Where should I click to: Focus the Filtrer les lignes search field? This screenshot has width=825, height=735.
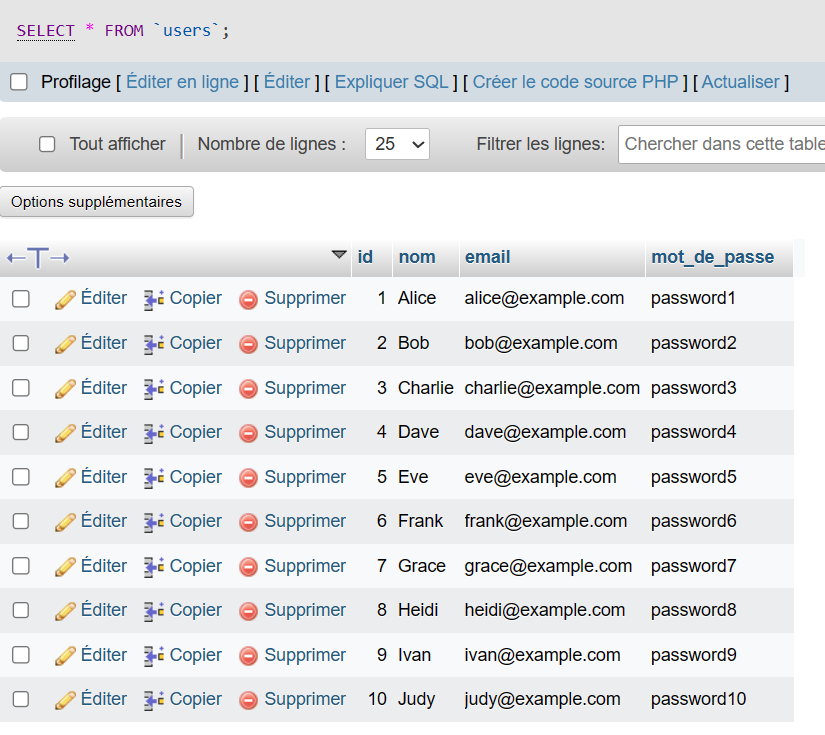tap(722, 144)
